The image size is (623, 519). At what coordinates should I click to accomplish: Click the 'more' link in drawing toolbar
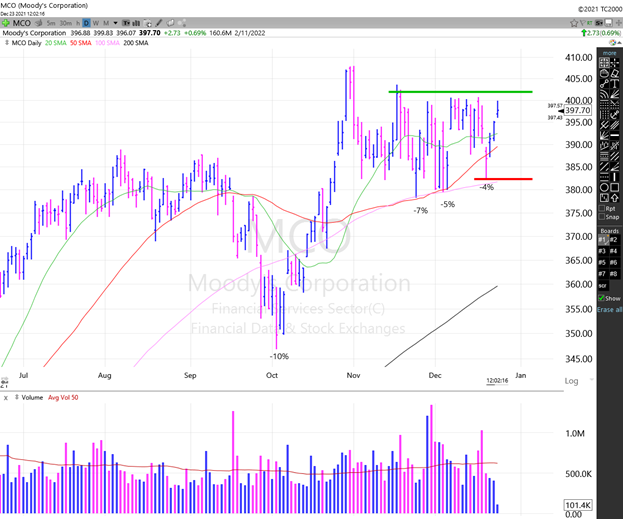(x=609, y=53)
